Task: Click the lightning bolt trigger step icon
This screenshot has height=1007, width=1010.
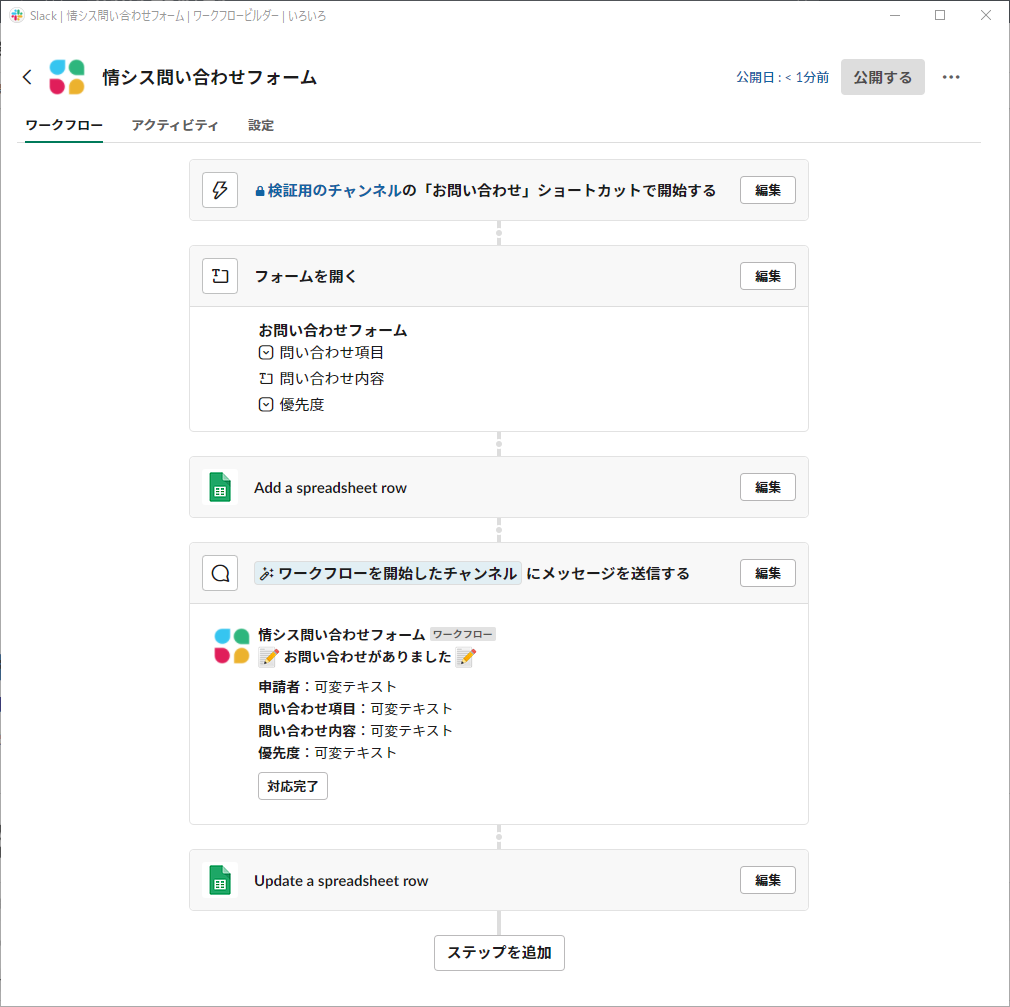Action: [220, 190]
